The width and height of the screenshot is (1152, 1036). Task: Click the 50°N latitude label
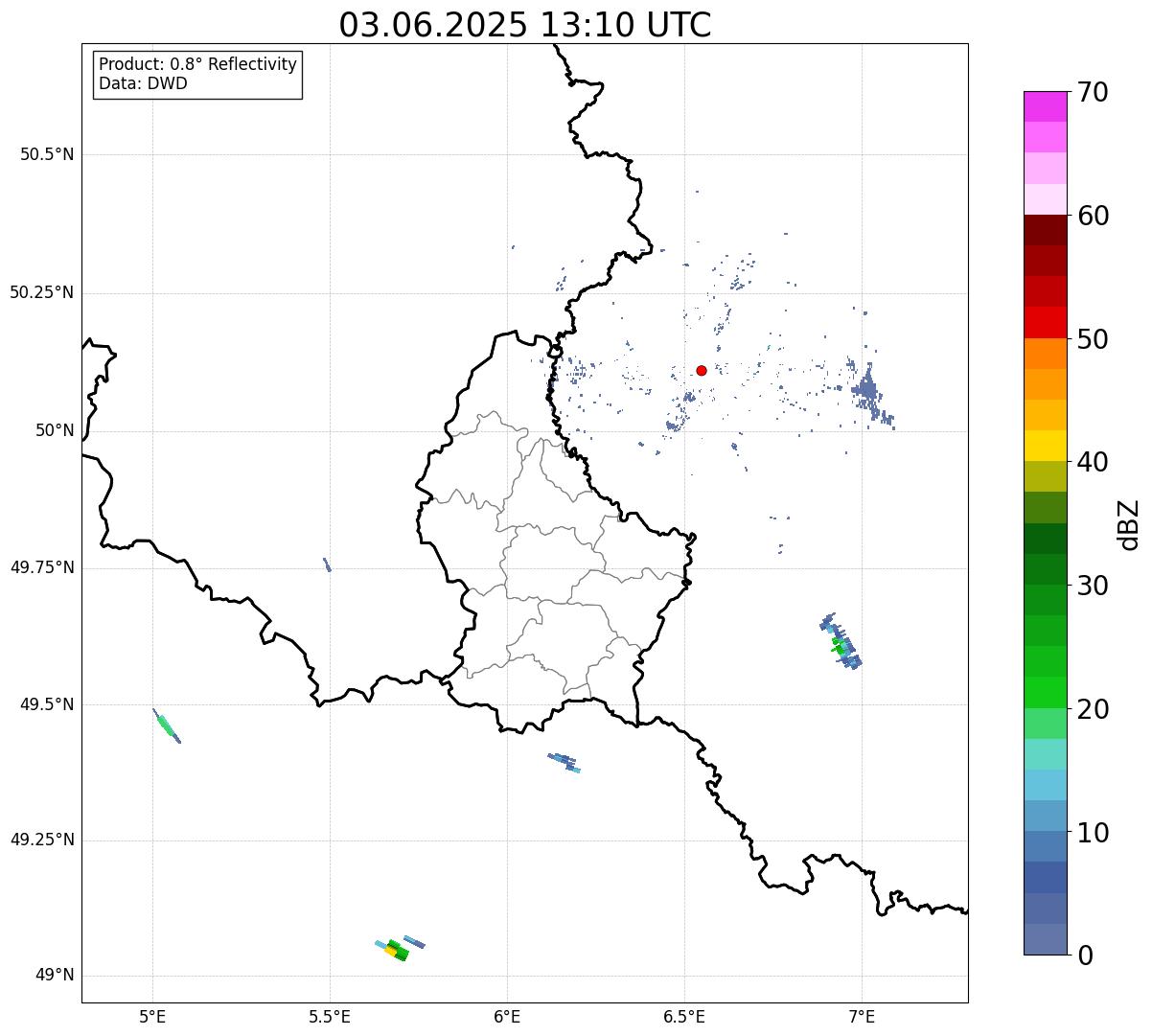pyautogui.click(x=55, y=430)
